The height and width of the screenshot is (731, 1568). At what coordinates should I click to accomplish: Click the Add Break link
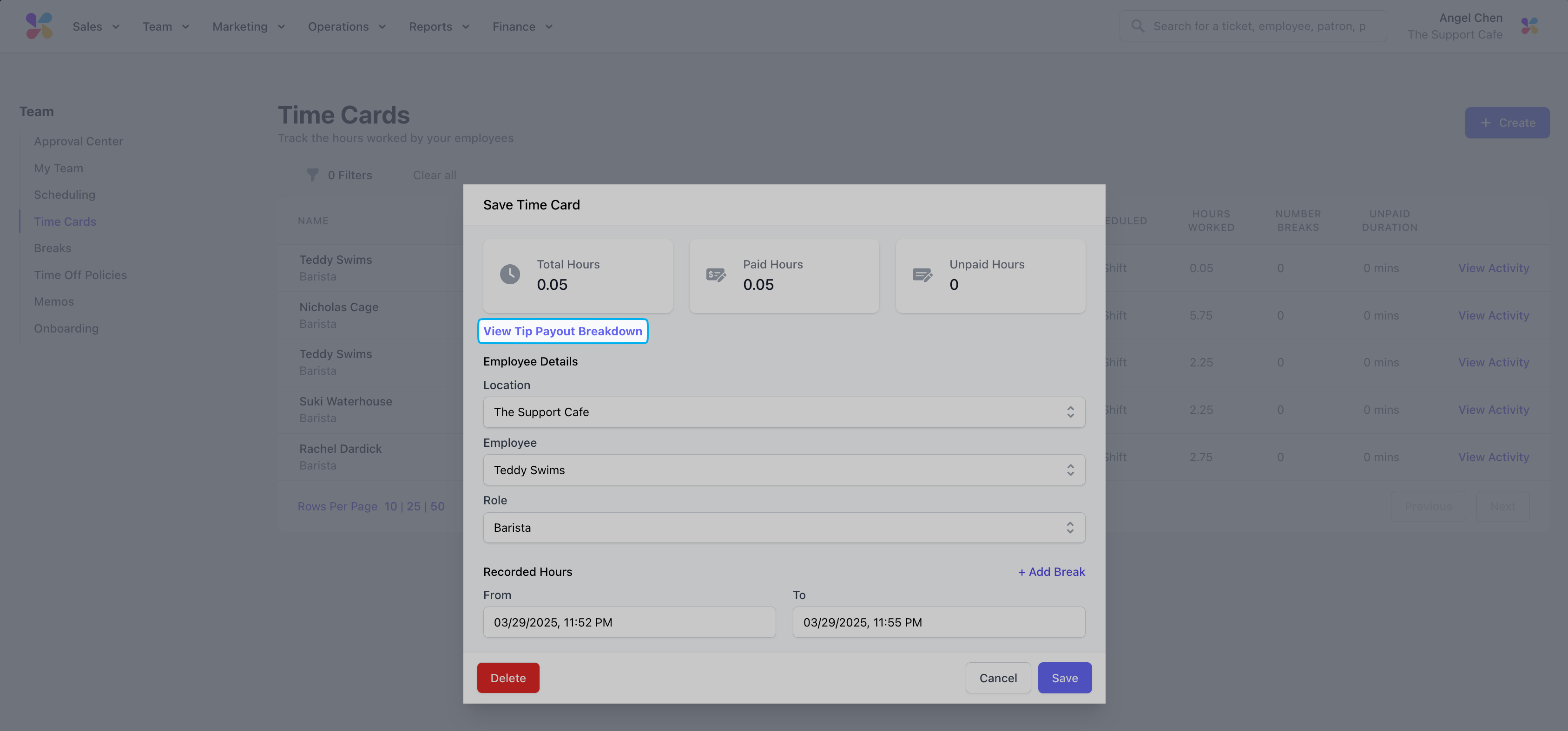point(1051,572)
